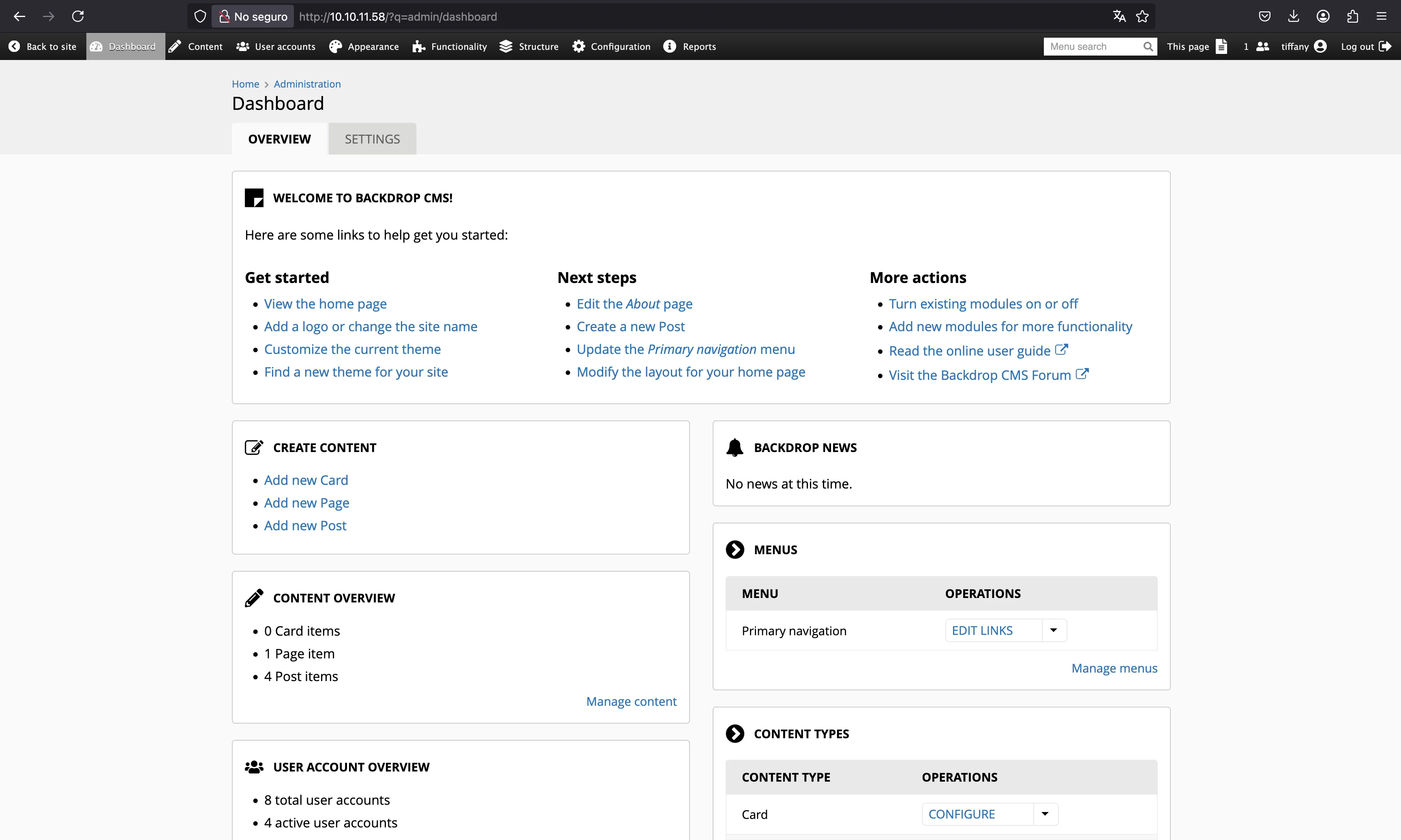Image resolution: width=1401 pixels, height=840 pixels.
Task: Switch to the Settings tab
Action: click(x=372, y=139)
